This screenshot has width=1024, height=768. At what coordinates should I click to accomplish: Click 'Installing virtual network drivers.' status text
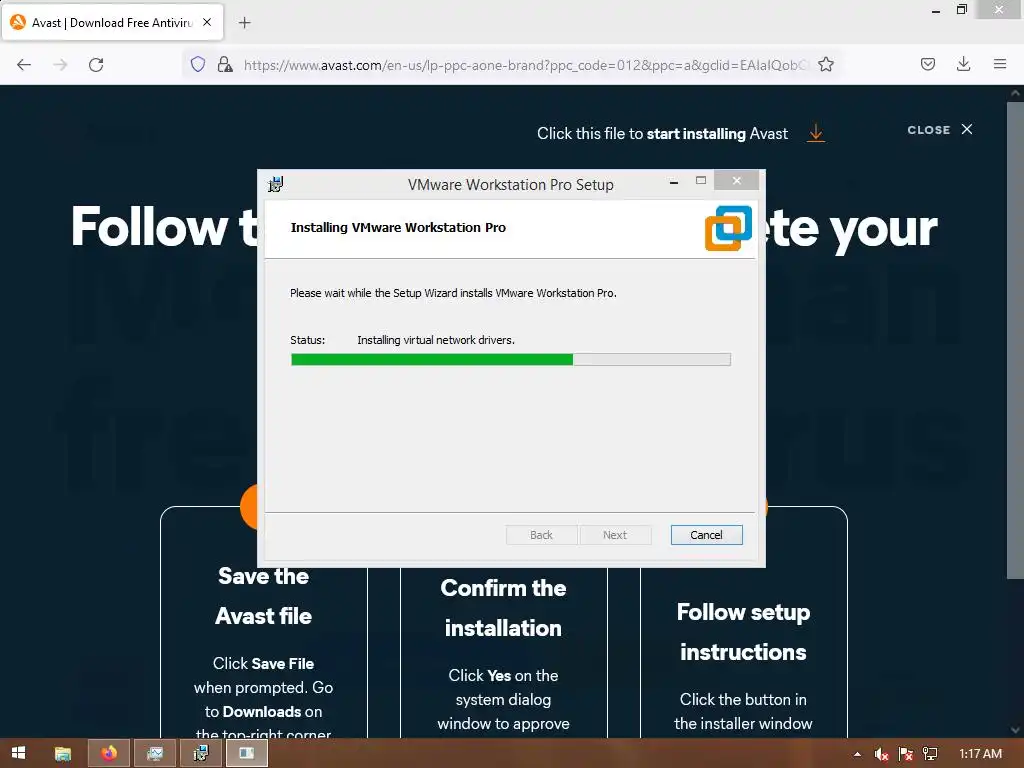click(436, 340)
